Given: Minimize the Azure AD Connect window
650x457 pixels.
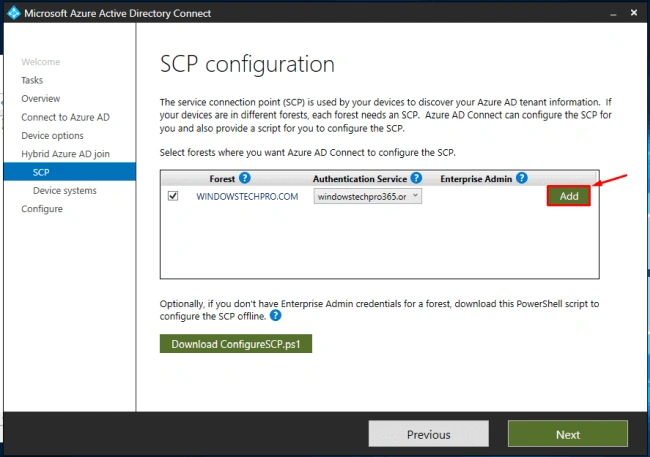Looking at the screenshot, I should pos(613,13).
